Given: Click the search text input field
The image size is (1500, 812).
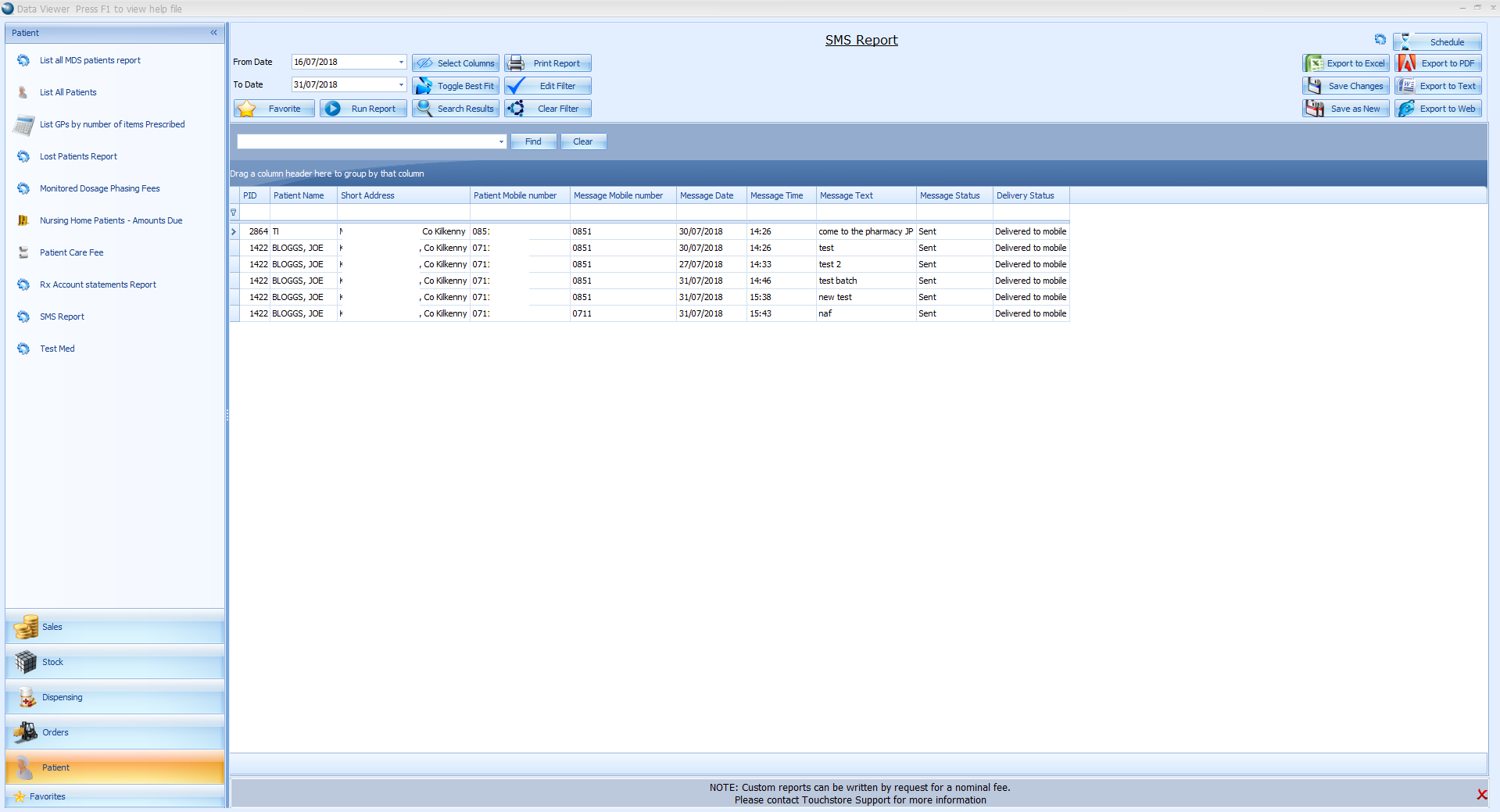Looking at the screenshot, I should [367, 141].
